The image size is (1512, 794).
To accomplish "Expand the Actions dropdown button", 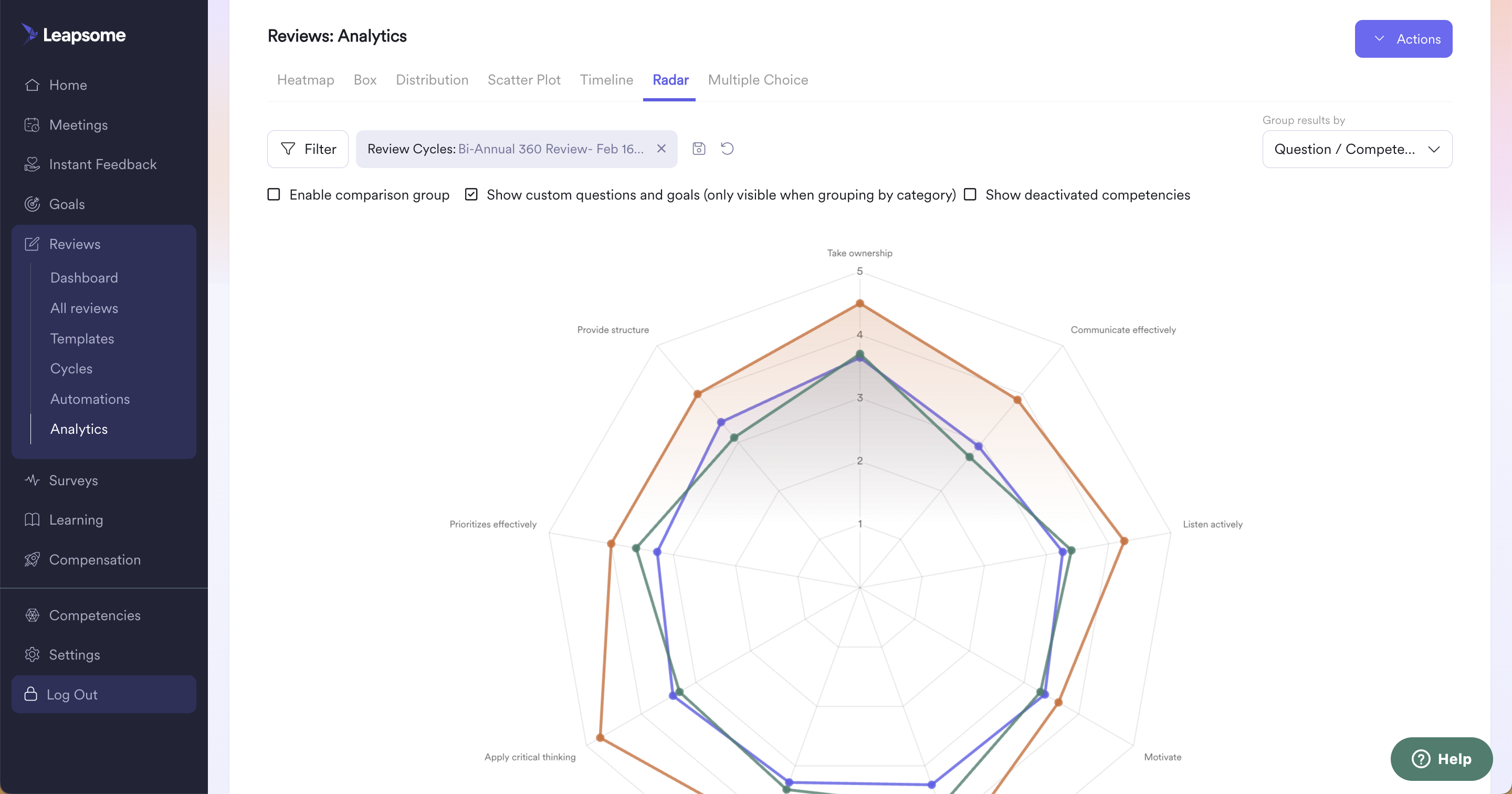I will 1403,39.
